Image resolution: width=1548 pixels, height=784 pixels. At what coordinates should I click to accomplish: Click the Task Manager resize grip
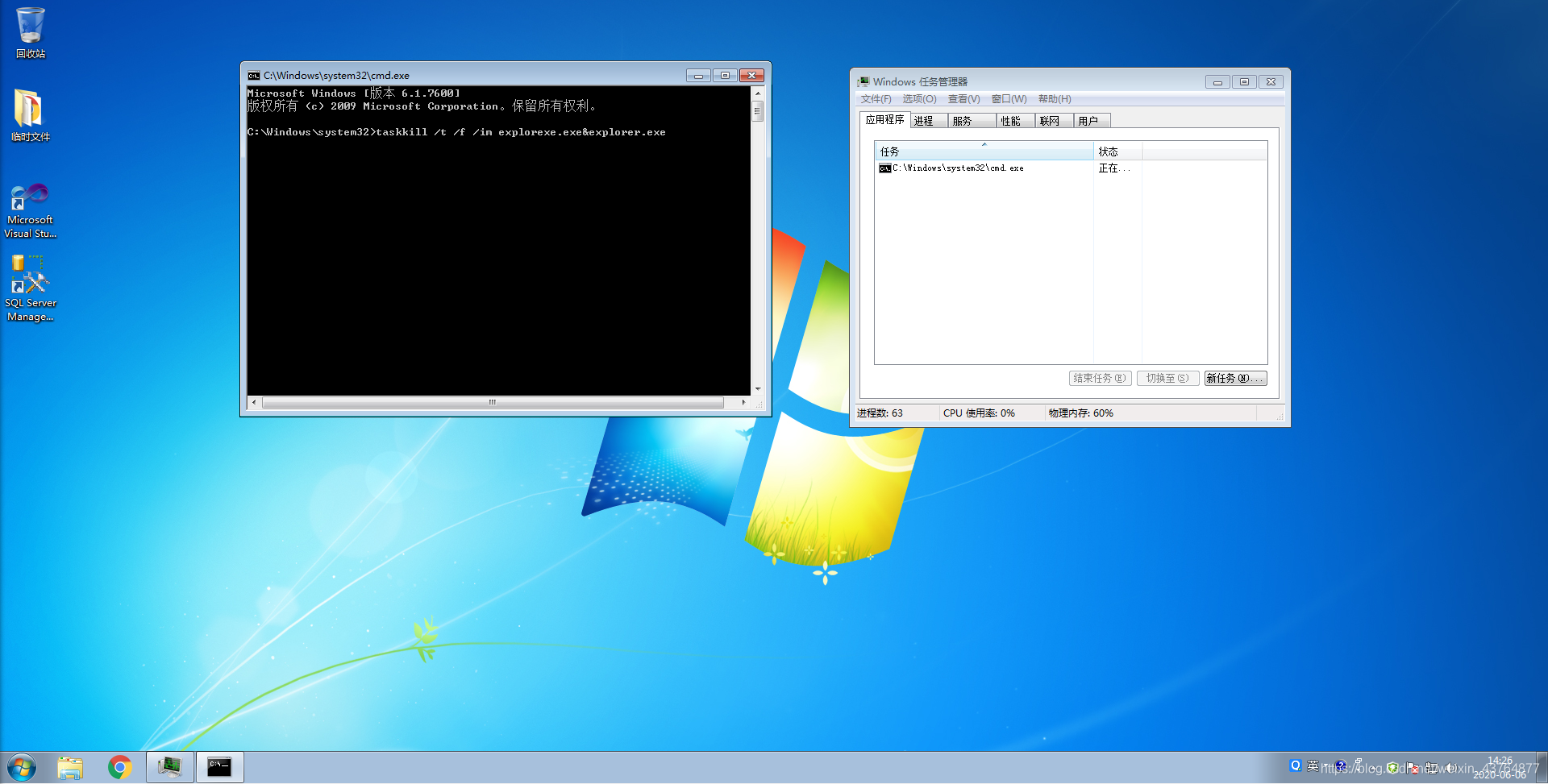pos(1280,416)
